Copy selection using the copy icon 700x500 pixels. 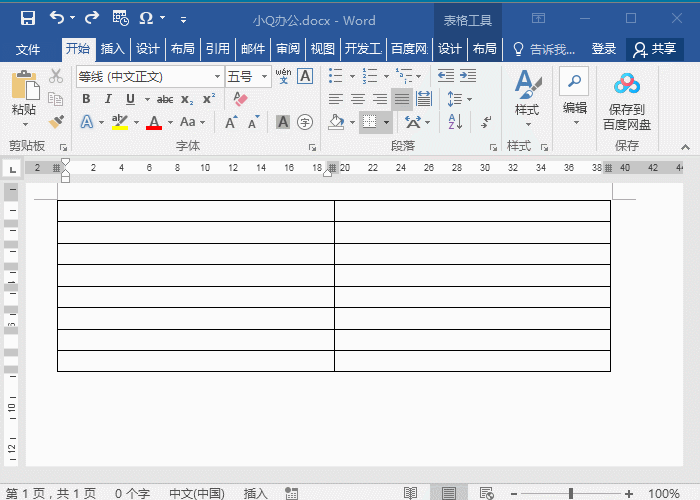point(56,99)
